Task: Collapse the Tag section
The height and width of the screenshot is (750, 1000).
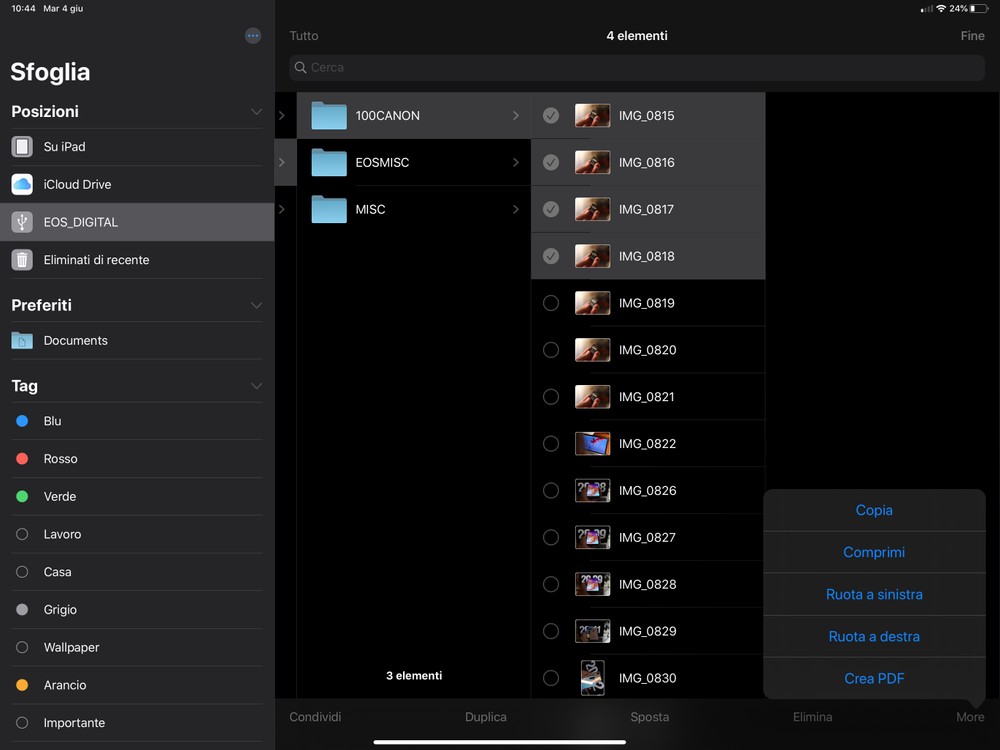Action: pyautogui.click(x=256, y=386)
